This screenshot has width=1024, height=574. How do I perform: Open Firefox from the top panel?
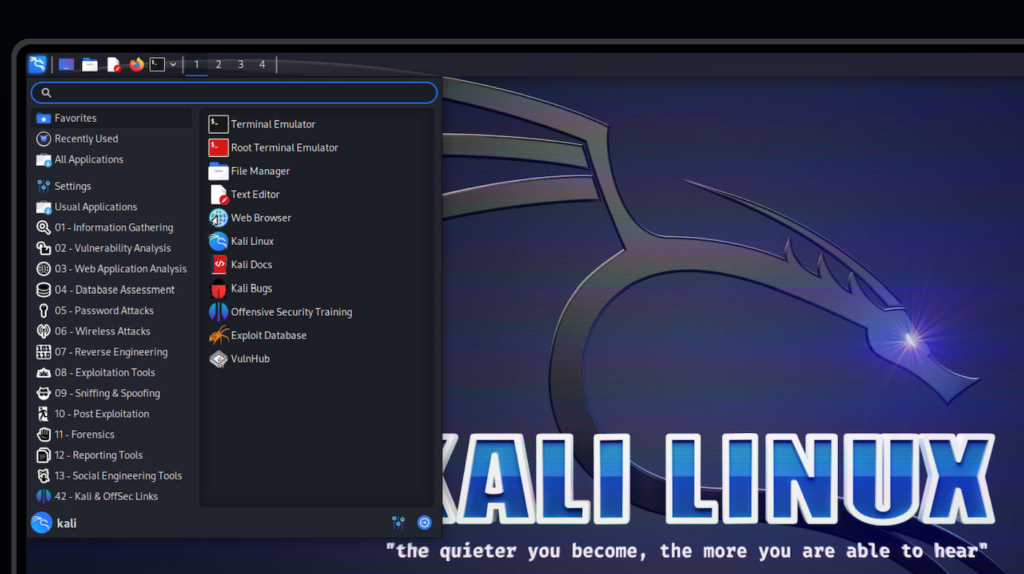pos(137,64)
